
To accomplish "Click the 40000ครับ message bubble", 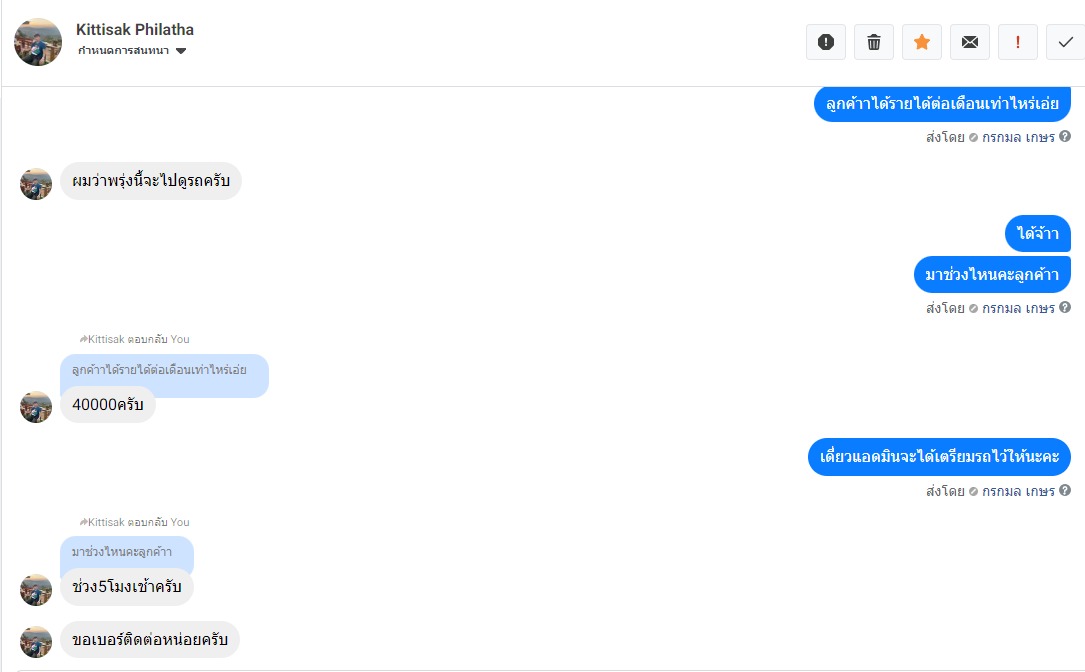I will pyautogui.click(x=108, y=405).
